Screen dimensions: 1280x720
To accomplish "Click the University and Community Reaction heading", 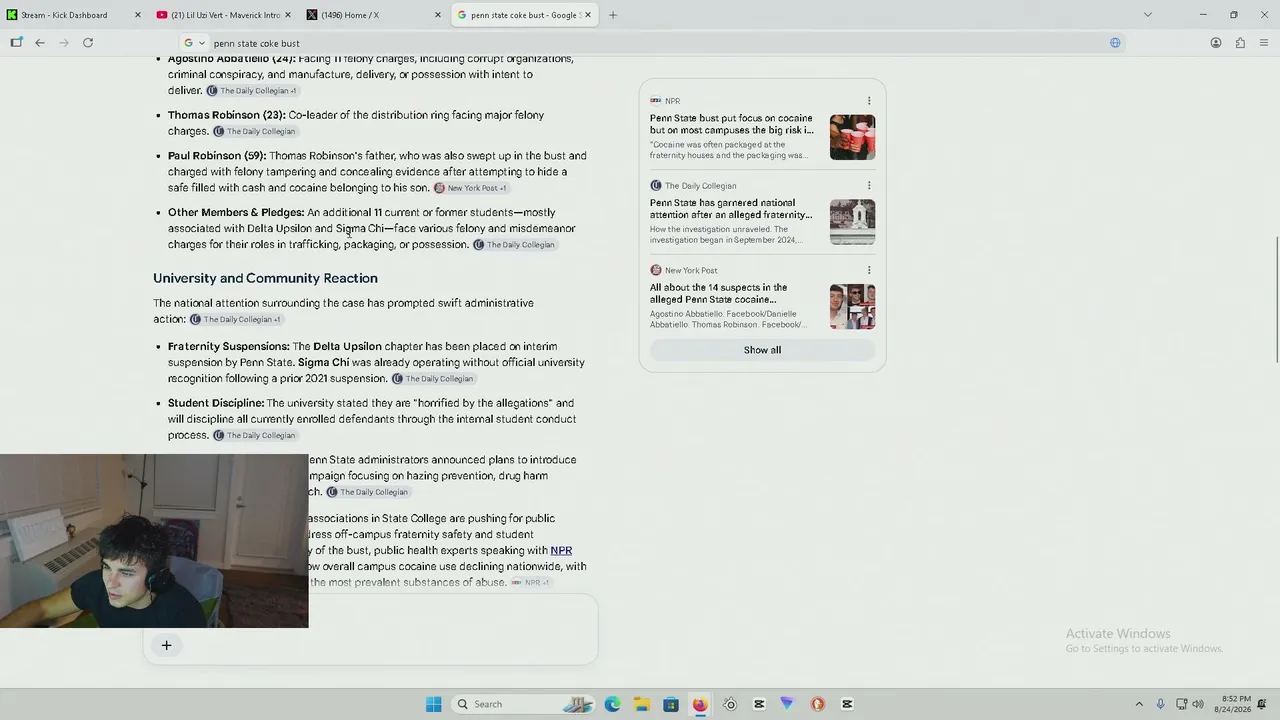I will pos(265,278).
